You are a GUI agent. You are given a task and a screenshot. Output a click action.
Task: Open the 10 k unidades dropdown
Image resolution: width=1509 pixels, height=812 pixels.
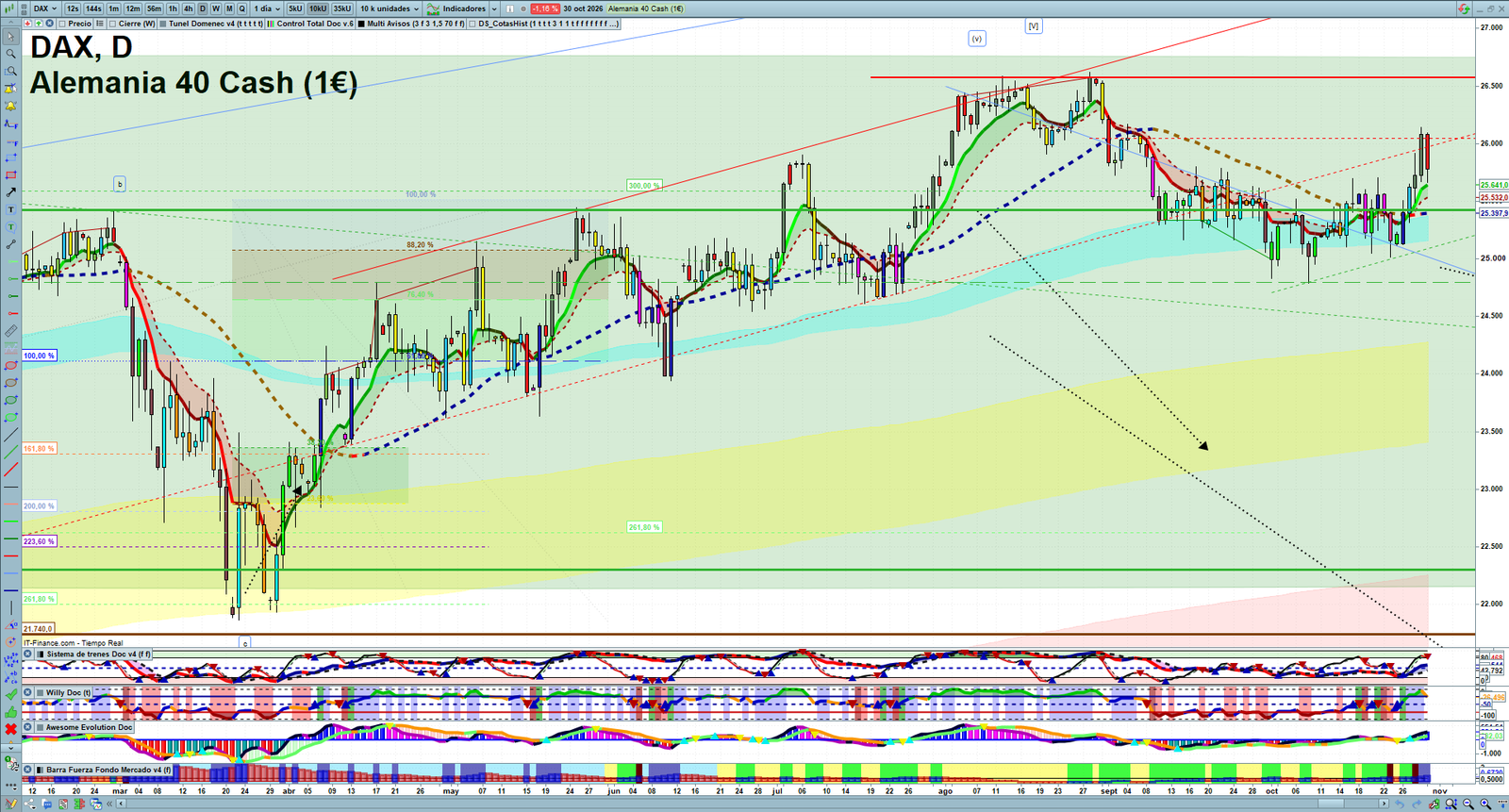(x=390, y=8)
